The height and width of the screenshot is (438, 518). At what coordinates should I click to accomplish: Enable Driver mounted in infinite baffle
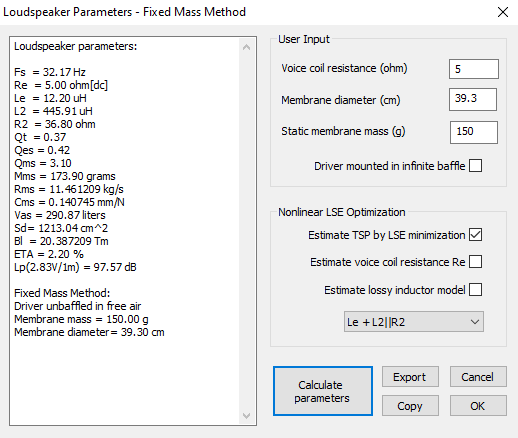click(x=475, y=166)
